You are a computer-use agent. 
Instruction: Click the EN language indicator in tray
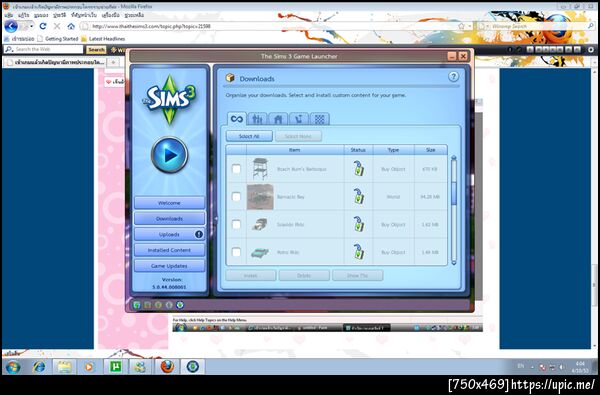(521, 366)
